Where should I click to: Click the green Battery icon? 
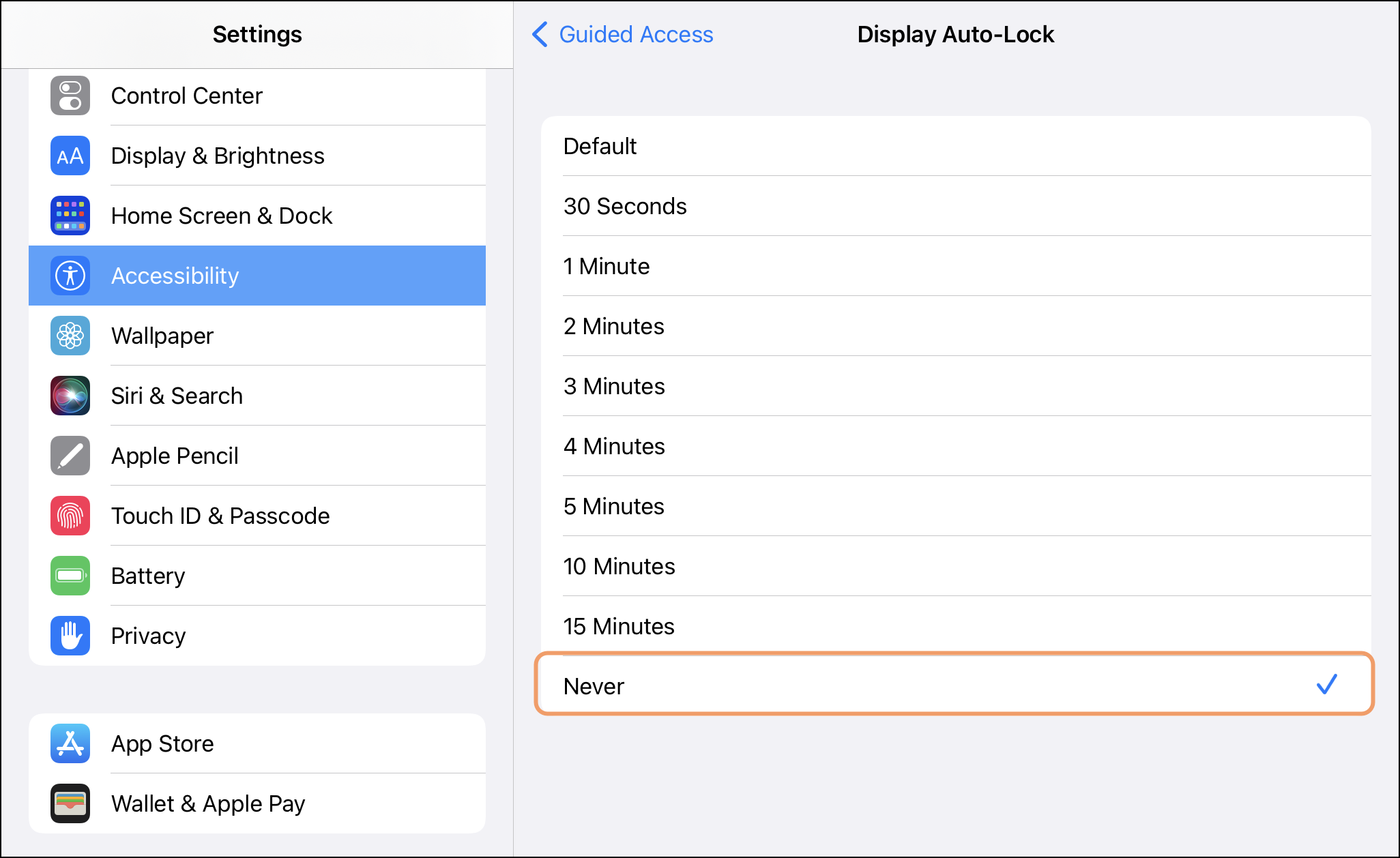70,576
